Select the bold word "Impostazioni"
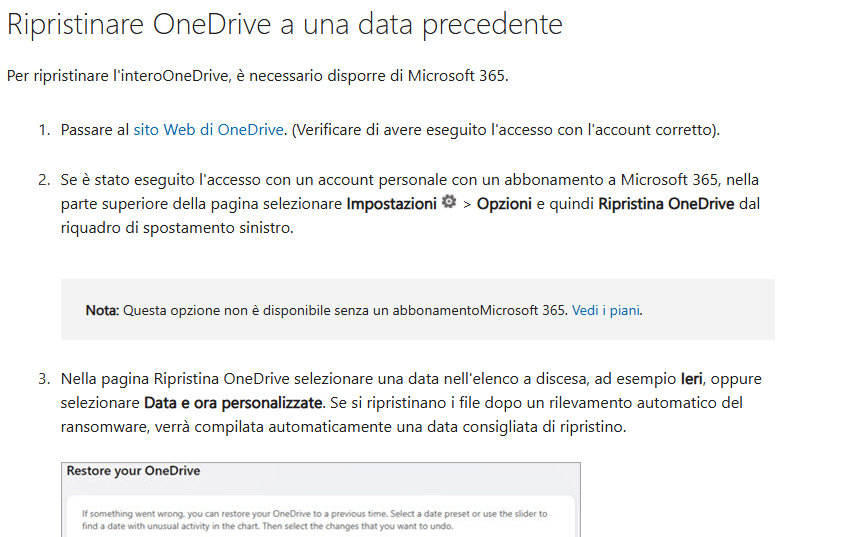 pos(391,204)
